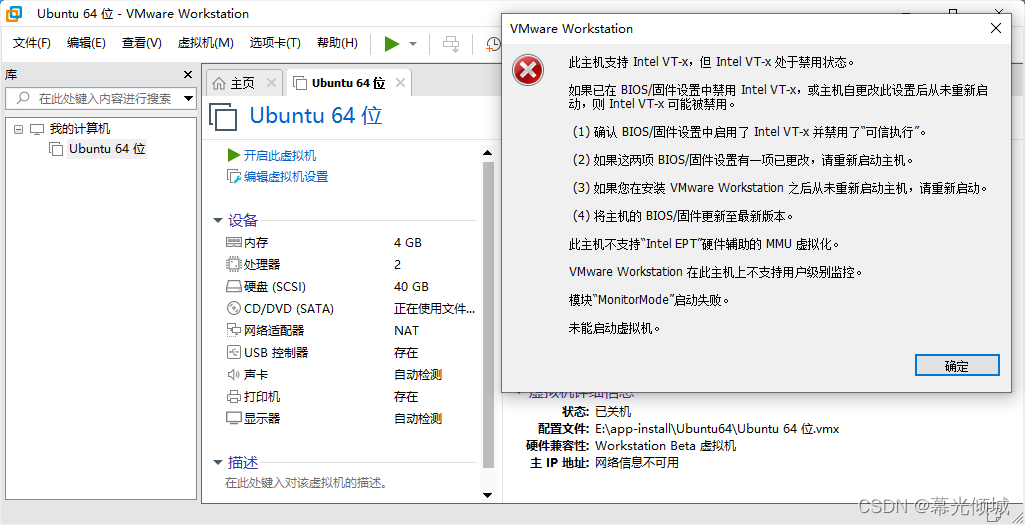Collapse the 设备 section
Viewport: 1025px width, 525px height.
coord(218,221)
